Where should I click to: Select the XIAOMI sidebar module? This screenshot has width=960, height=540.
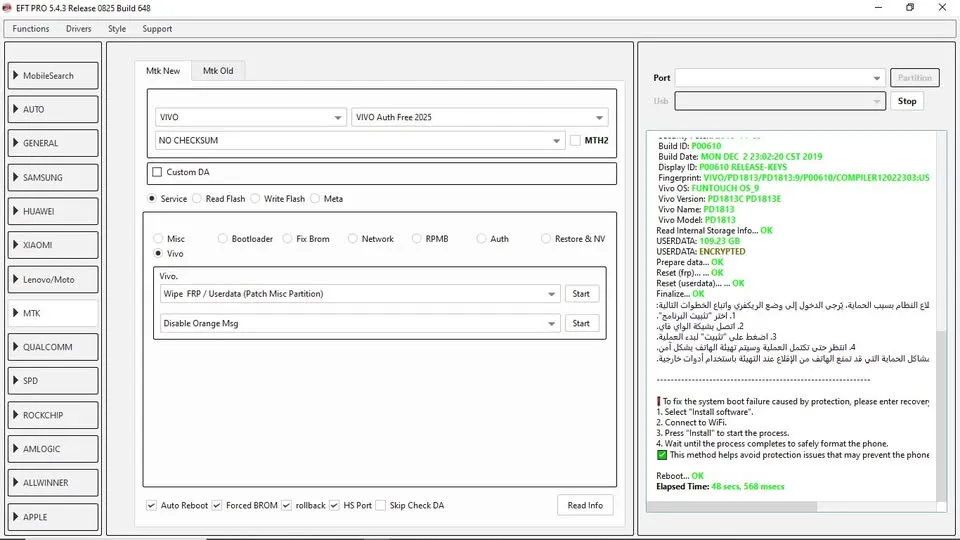point(54,246)
